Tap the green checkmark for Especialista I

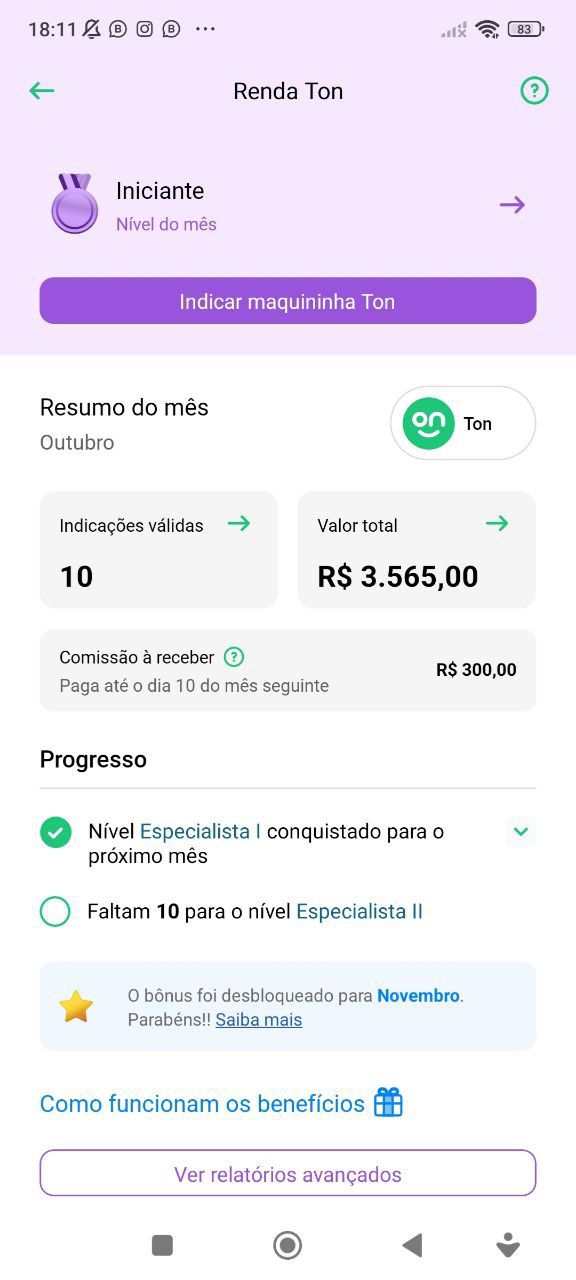tap(56, 832)
